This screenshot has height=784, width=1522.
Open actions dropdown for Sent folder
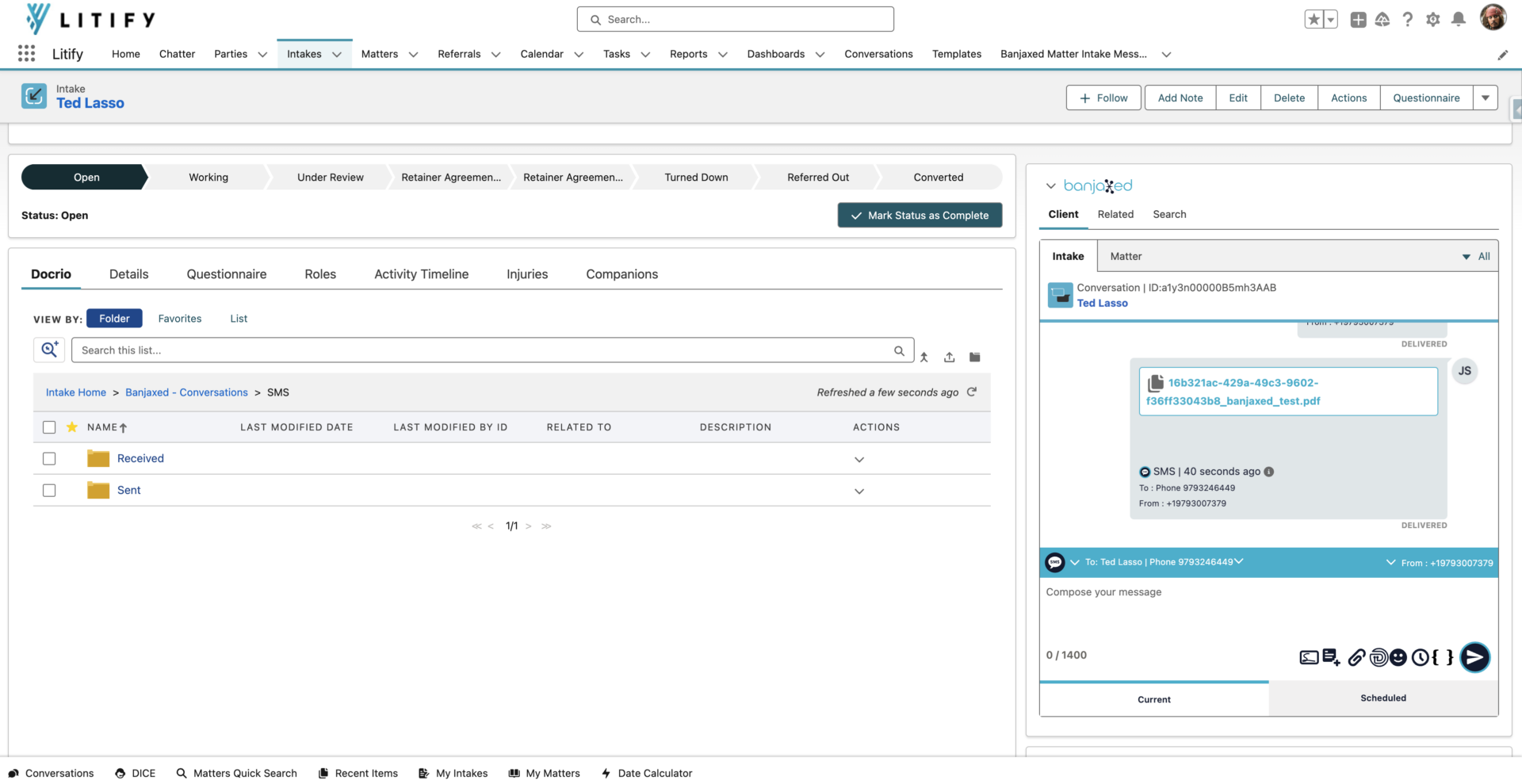point(859,491)
